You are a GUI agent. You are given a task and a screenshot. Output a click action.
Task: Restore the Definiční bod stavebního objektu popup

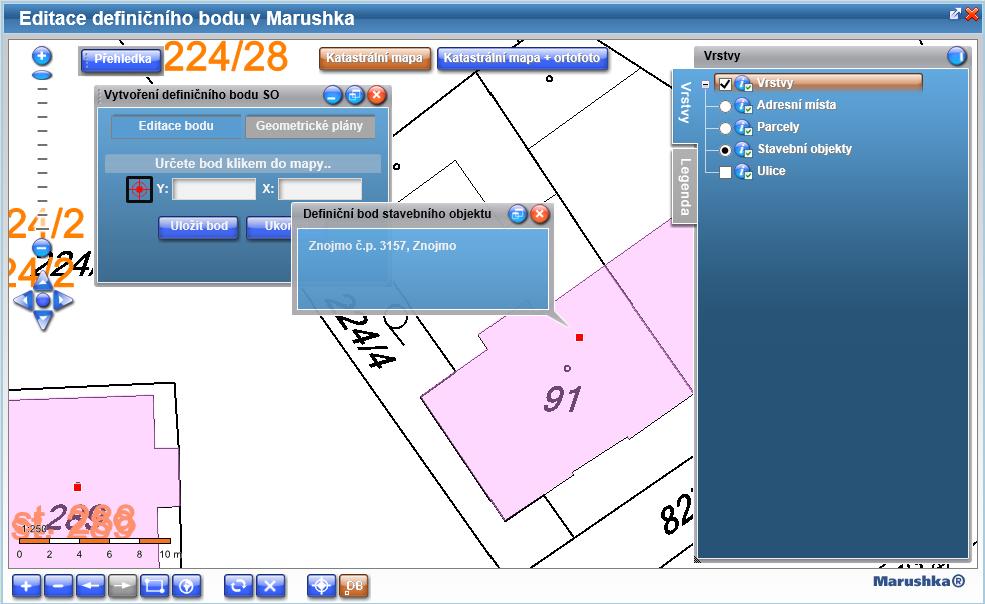tap(518, 214)
